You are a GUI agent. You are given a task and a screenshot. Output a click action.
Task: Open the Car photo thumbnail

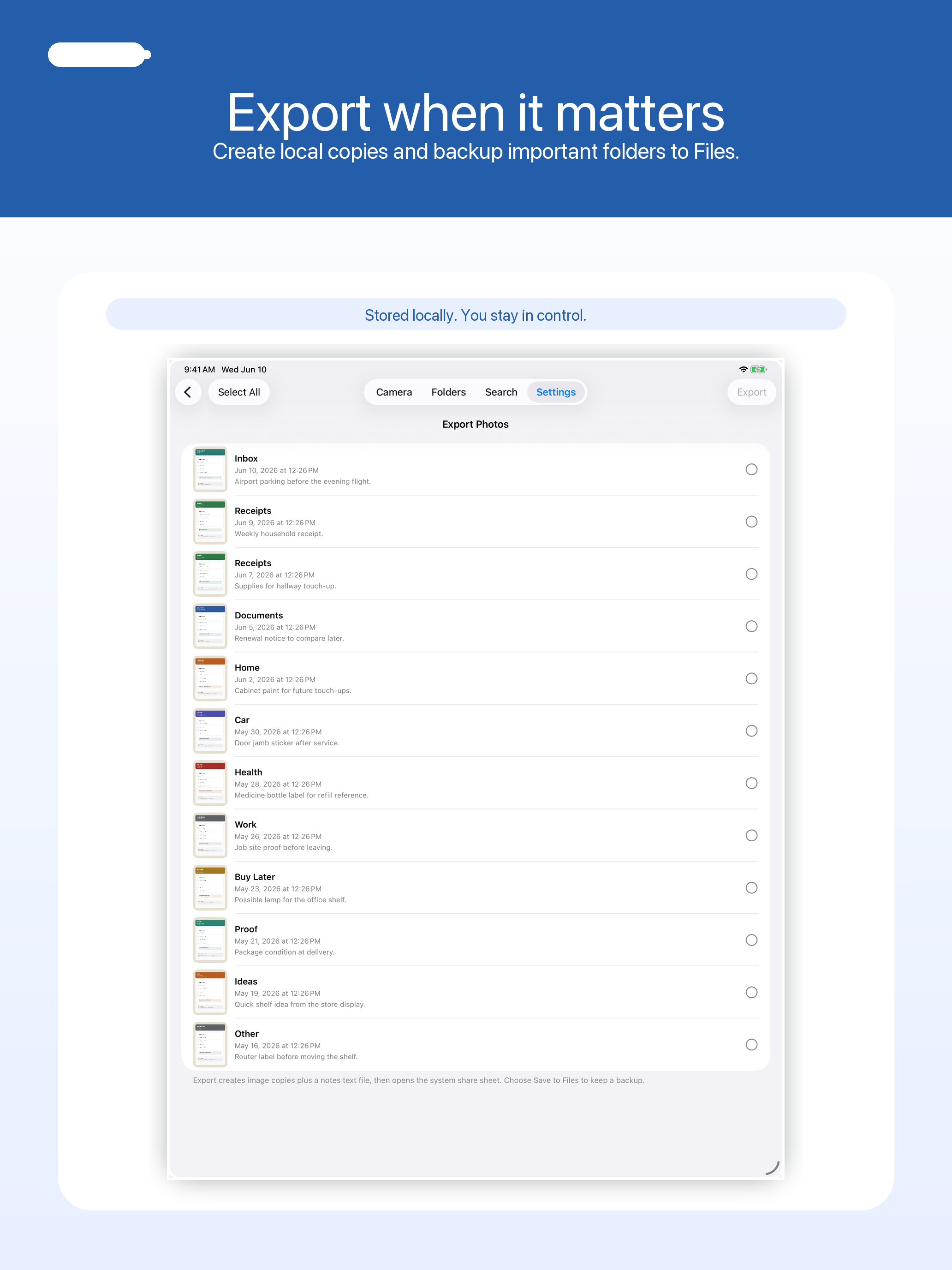pos(210,731)
